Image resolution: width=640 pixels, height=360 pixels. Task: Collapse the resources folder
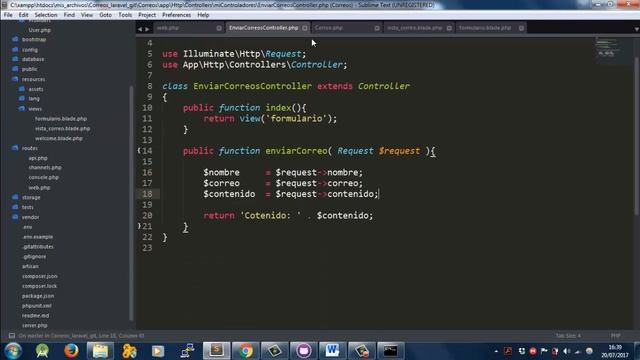(15, 79)
